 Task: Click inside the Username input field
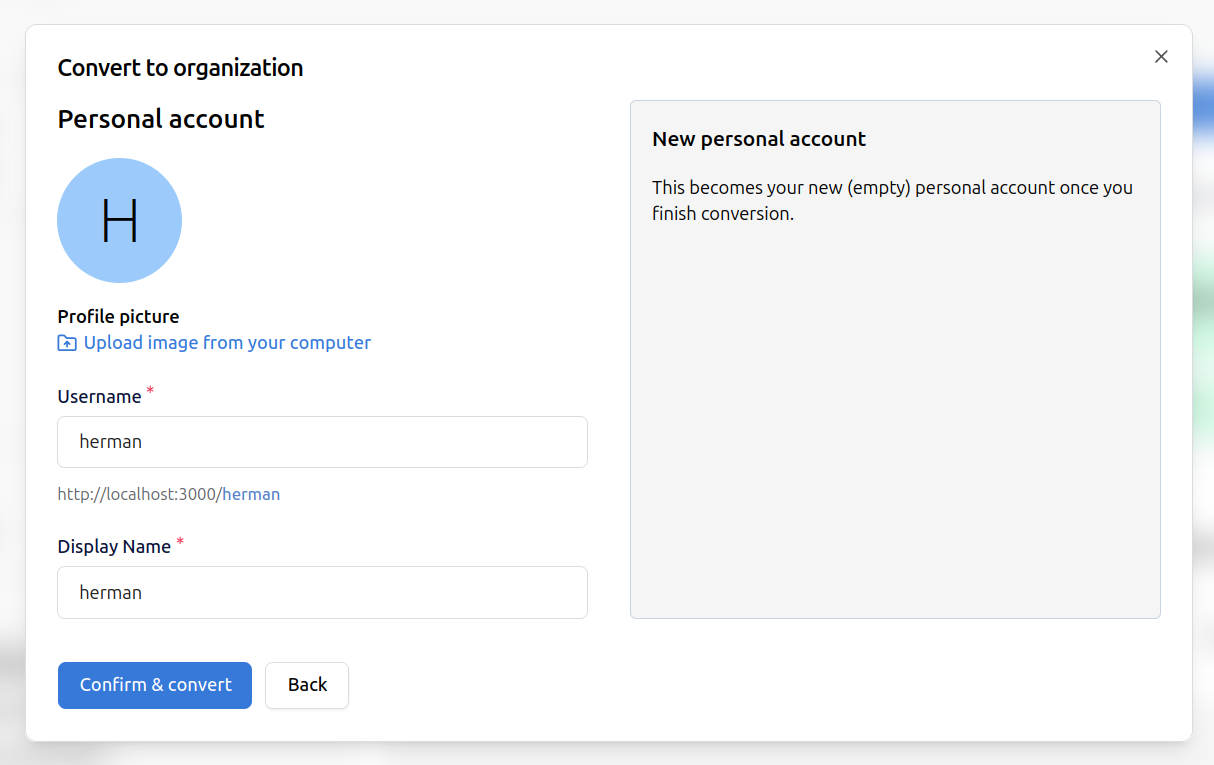322,441
